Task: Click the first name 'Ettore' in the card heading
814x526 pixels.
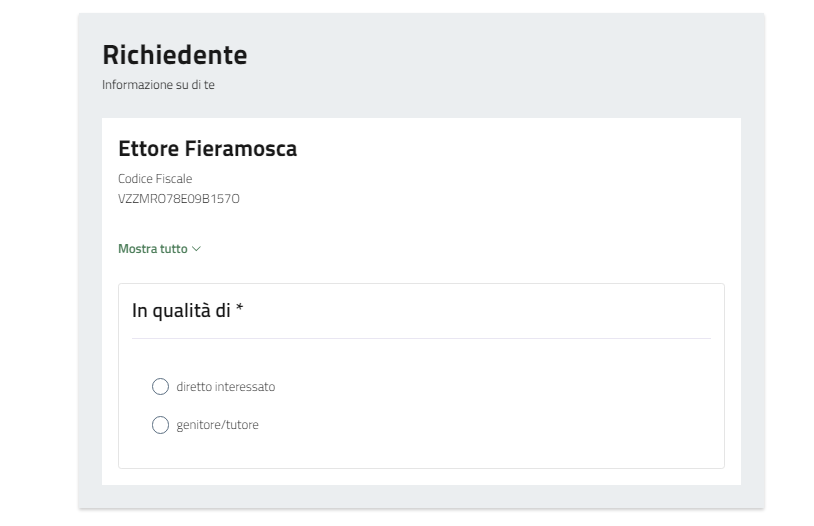Action: pyautogui.click(x=148, y=149)
